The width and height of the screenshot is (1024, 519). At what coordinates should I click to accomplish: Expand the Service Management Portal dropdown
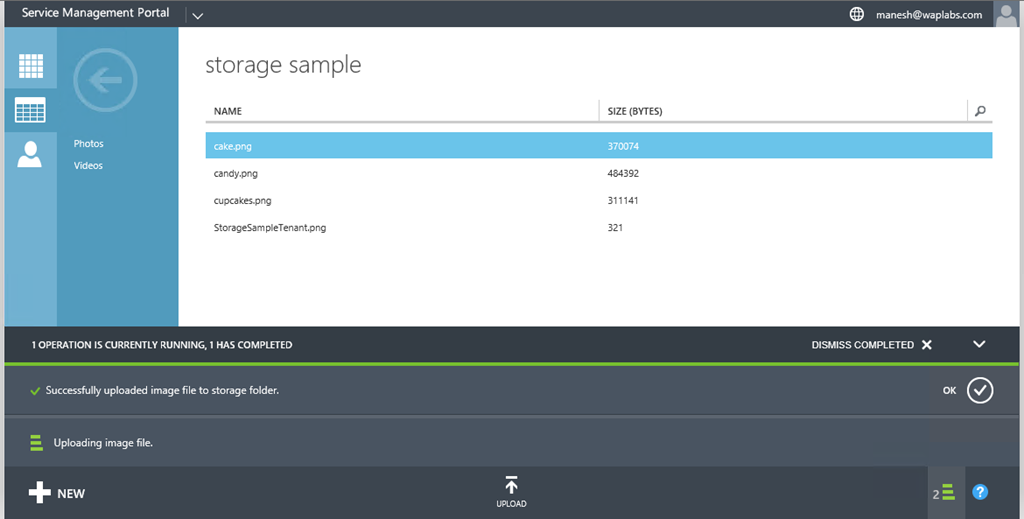(197, 15)
